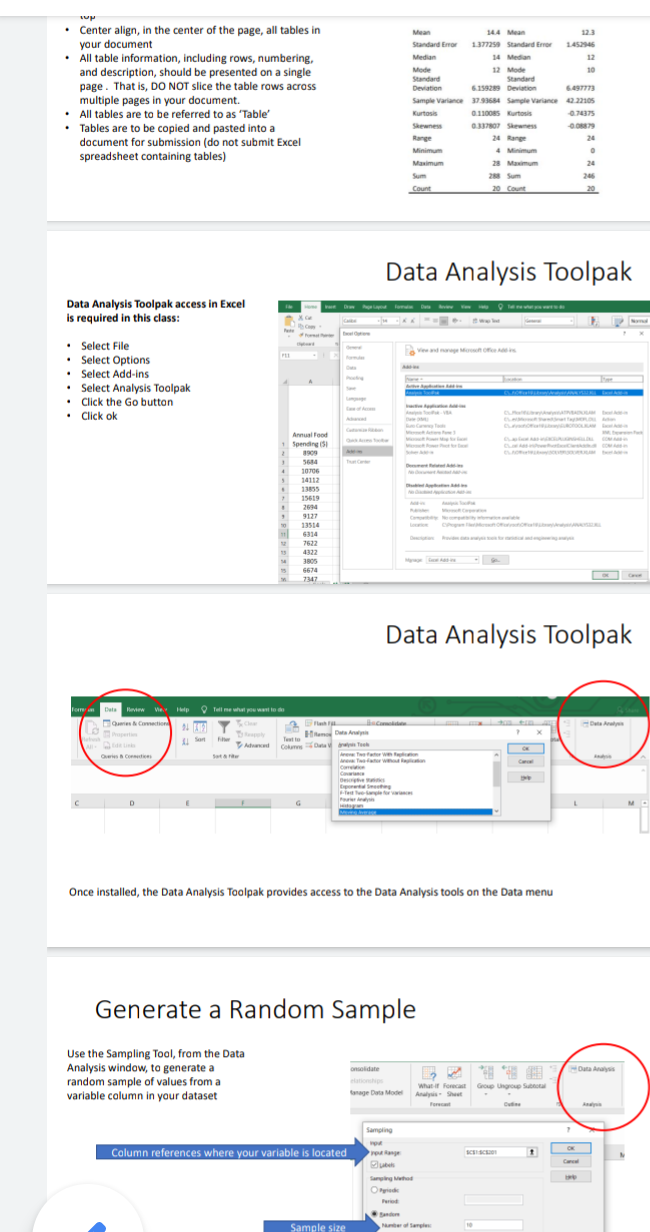This screenshot has width=650, height=1232.
Task: Click the Cut scissors icon in the Clipboard group
Action: click(302, 317)
